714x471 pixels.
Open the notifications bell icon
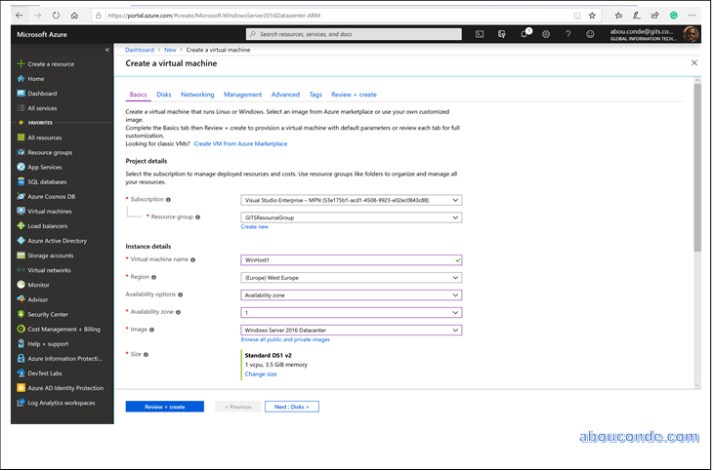coord(524,34)
